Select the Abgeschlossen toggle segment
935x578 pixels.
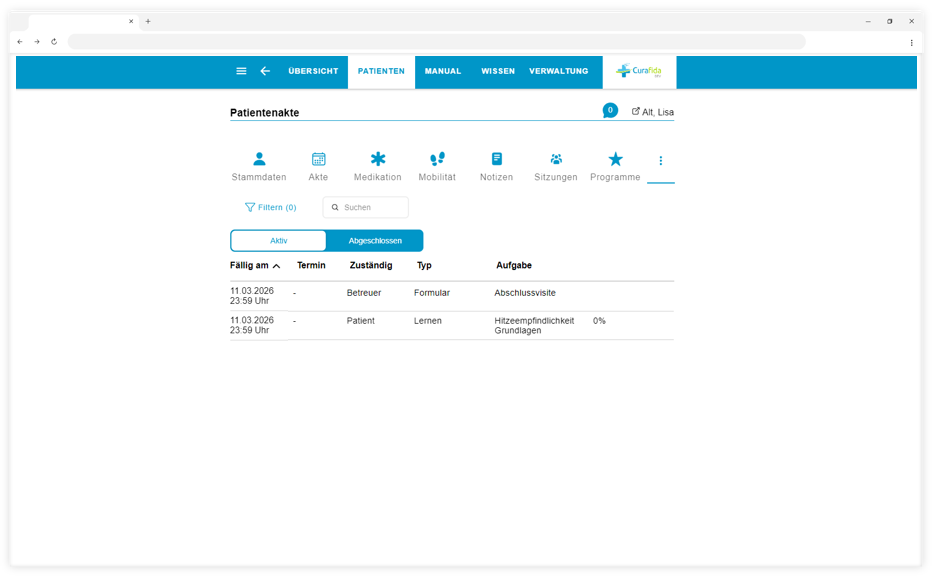pos(375,241)
